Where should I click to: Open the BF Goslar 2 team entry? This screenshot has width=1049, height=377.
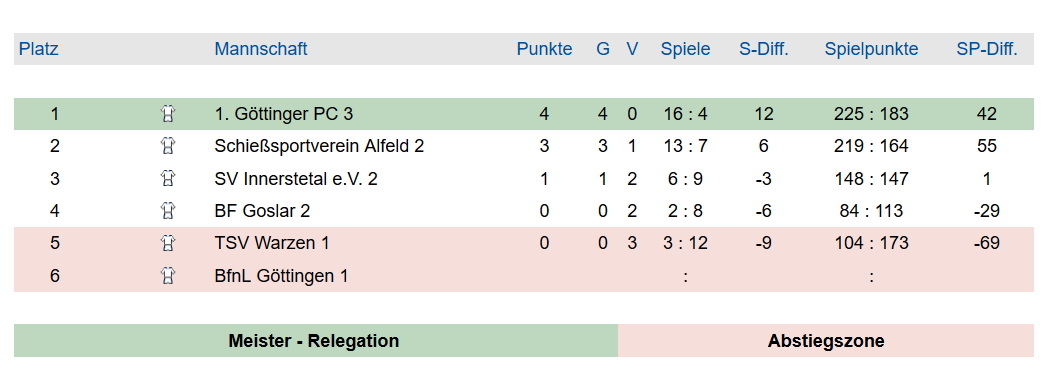click(262, 211)
